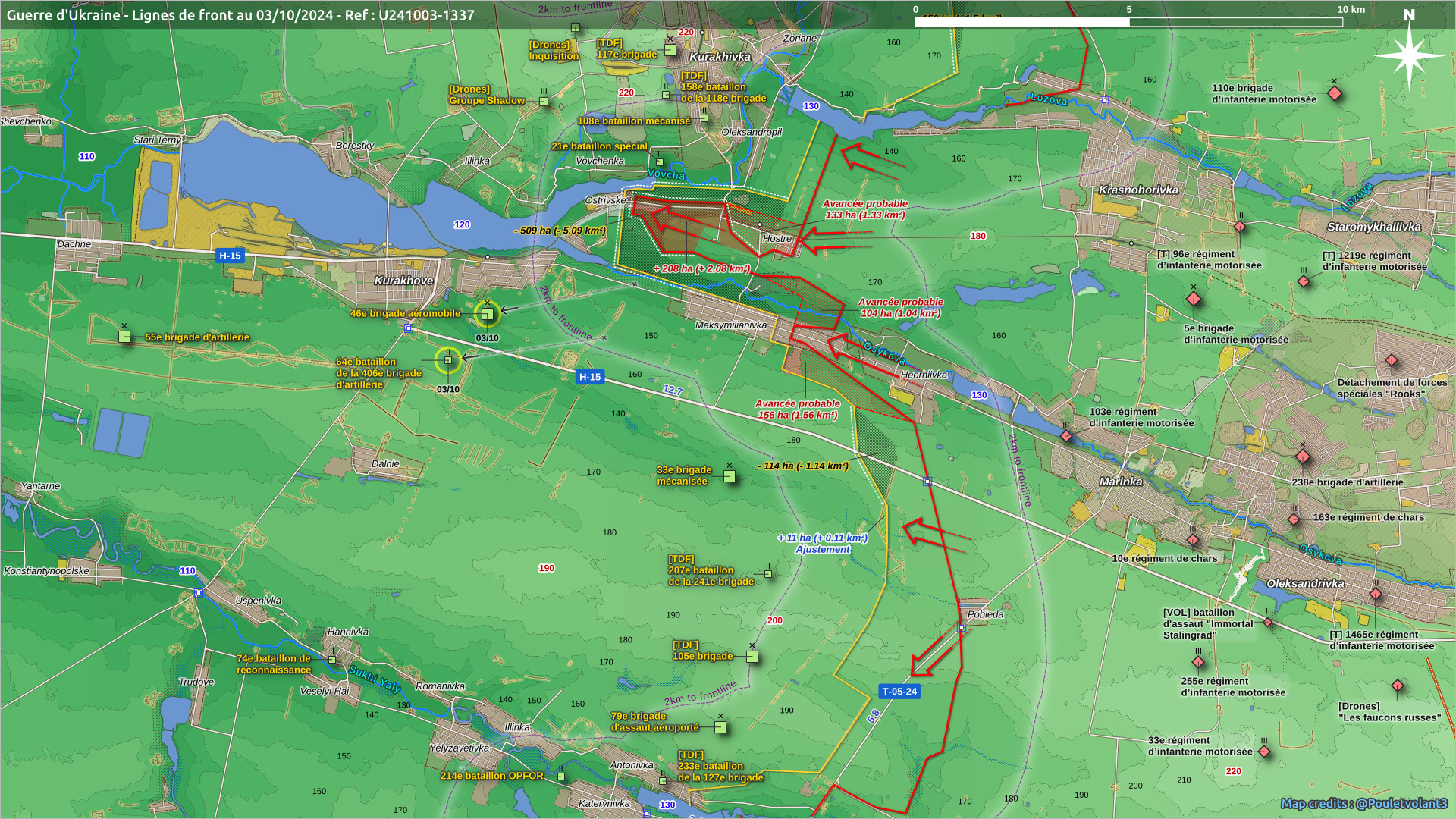Screen dimensions: 1456x819
Task: Select the 105e brigade TDF unit icon
Action: [752, 657]
